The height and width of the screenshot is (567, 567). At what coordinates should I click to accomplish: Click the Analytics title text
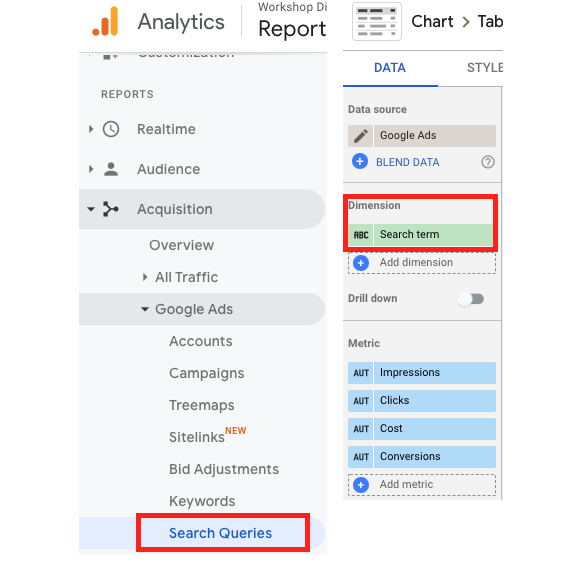(181, 22)
